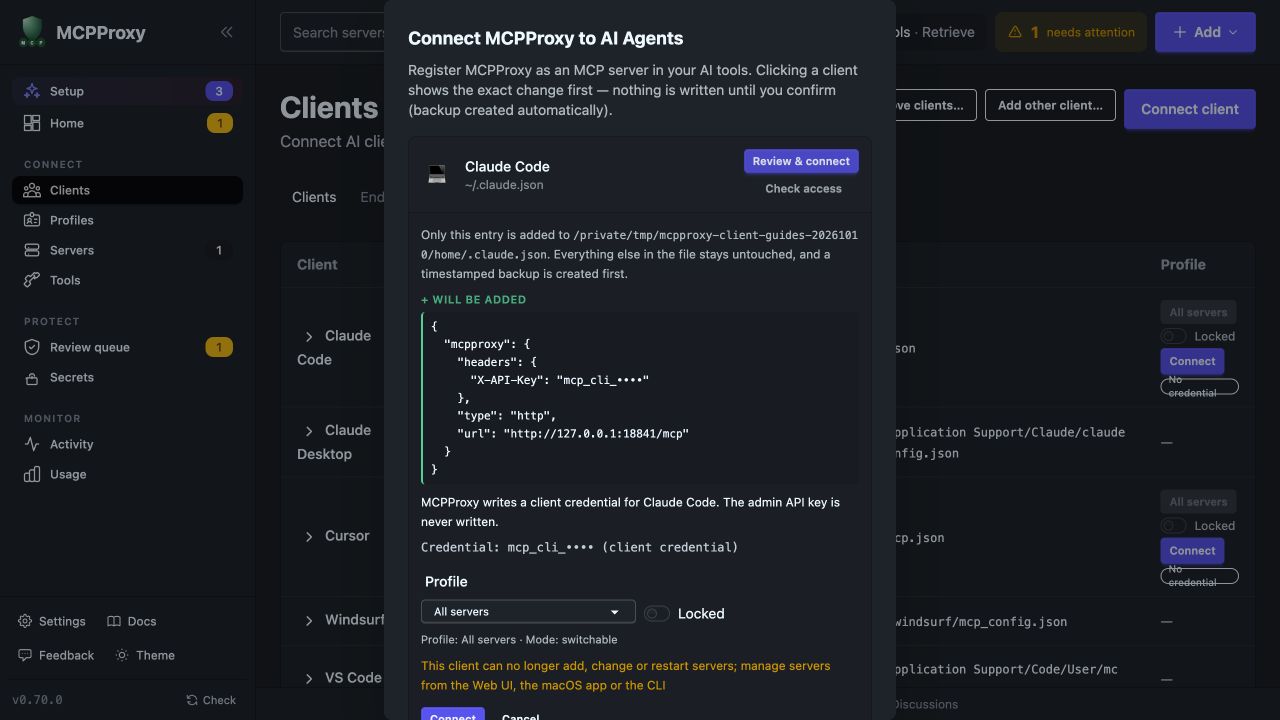Image resolution: width=1280 pixels, height=720 pixels.
Task: Open the All servers profile dropdown
Action: click(528, 612)
